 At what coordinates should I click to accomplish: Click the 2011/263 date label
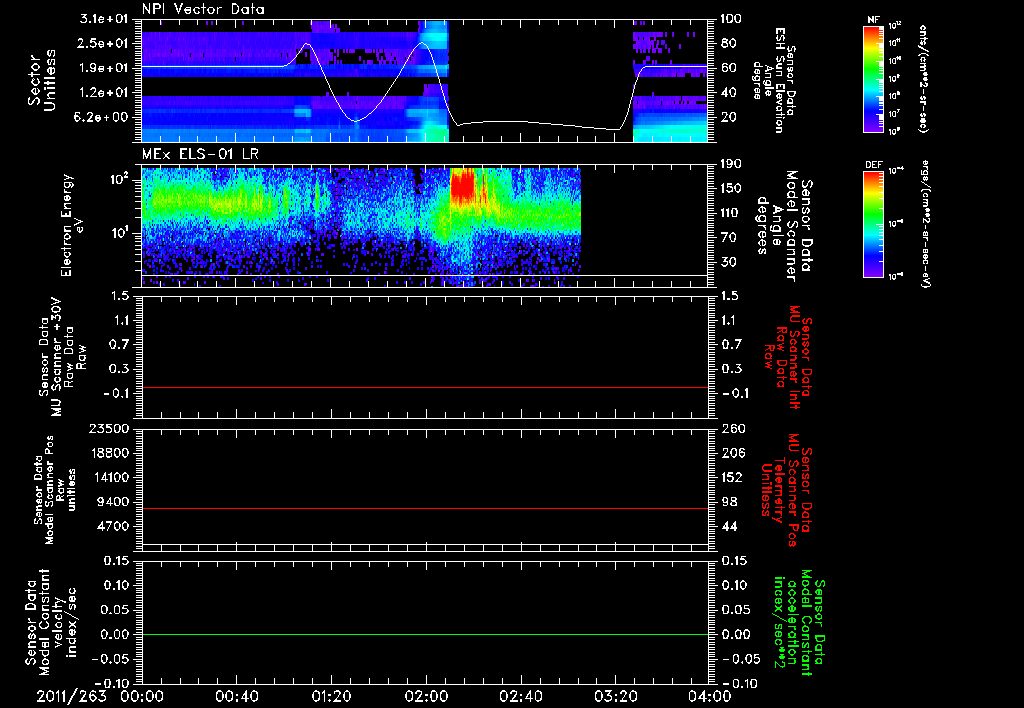[x=71, y=697]
